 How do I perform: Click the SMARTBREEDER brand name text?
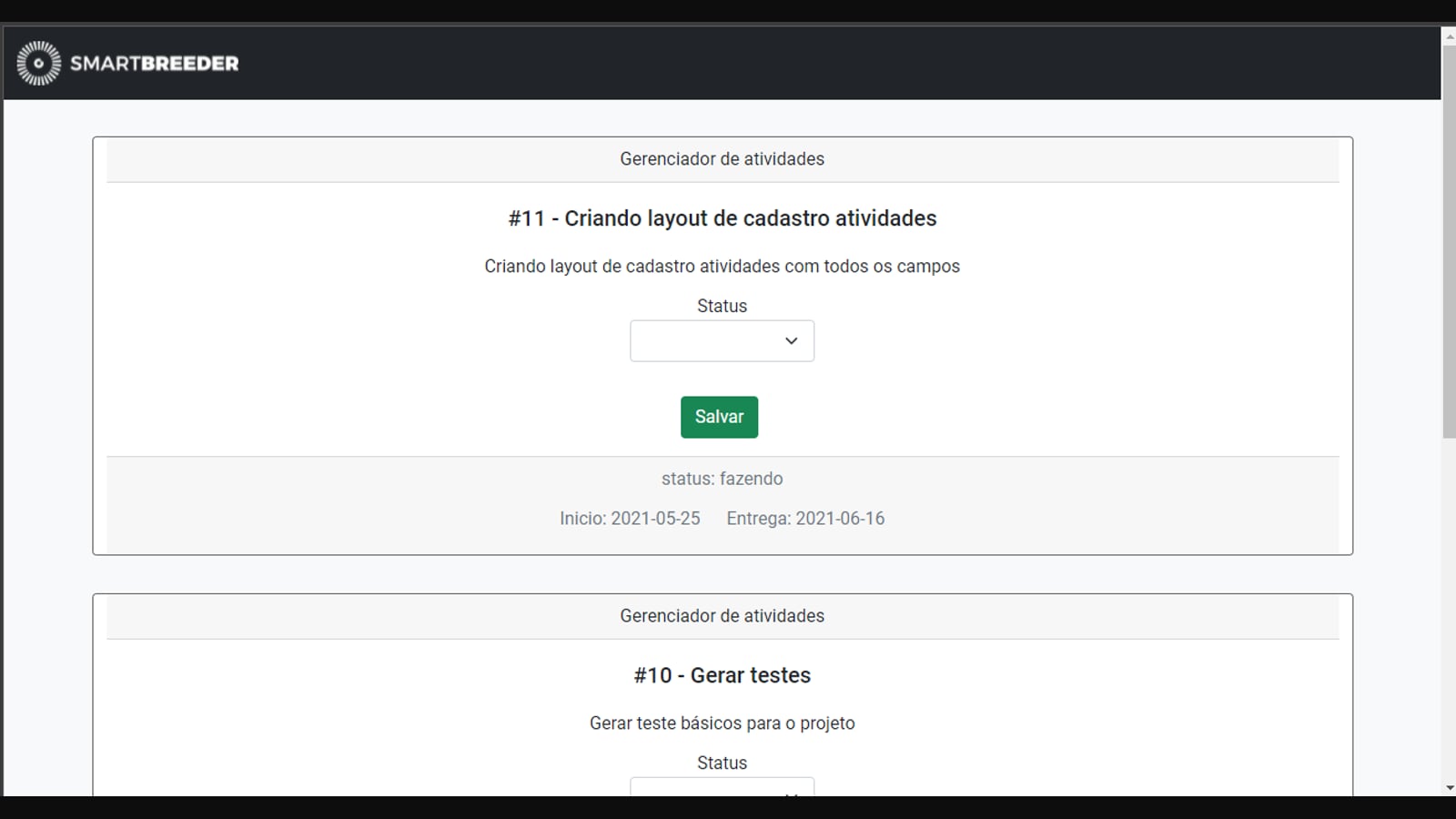[x=155, y=64]
